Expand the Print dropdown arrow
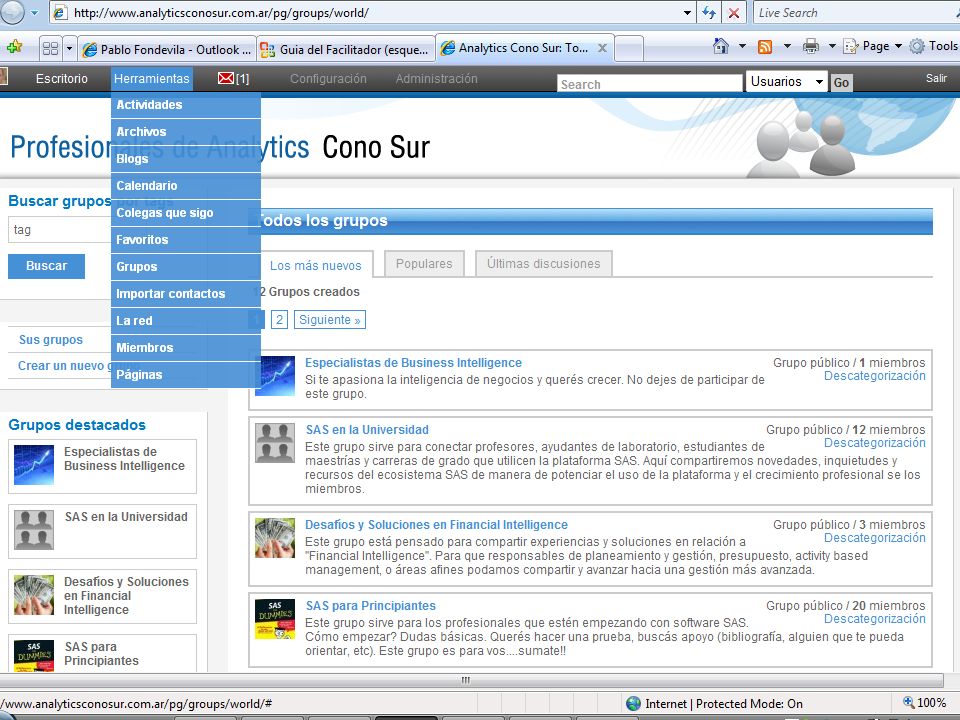Screen dimensions: 960x720 pyautogui.click(x=832, y=46)
